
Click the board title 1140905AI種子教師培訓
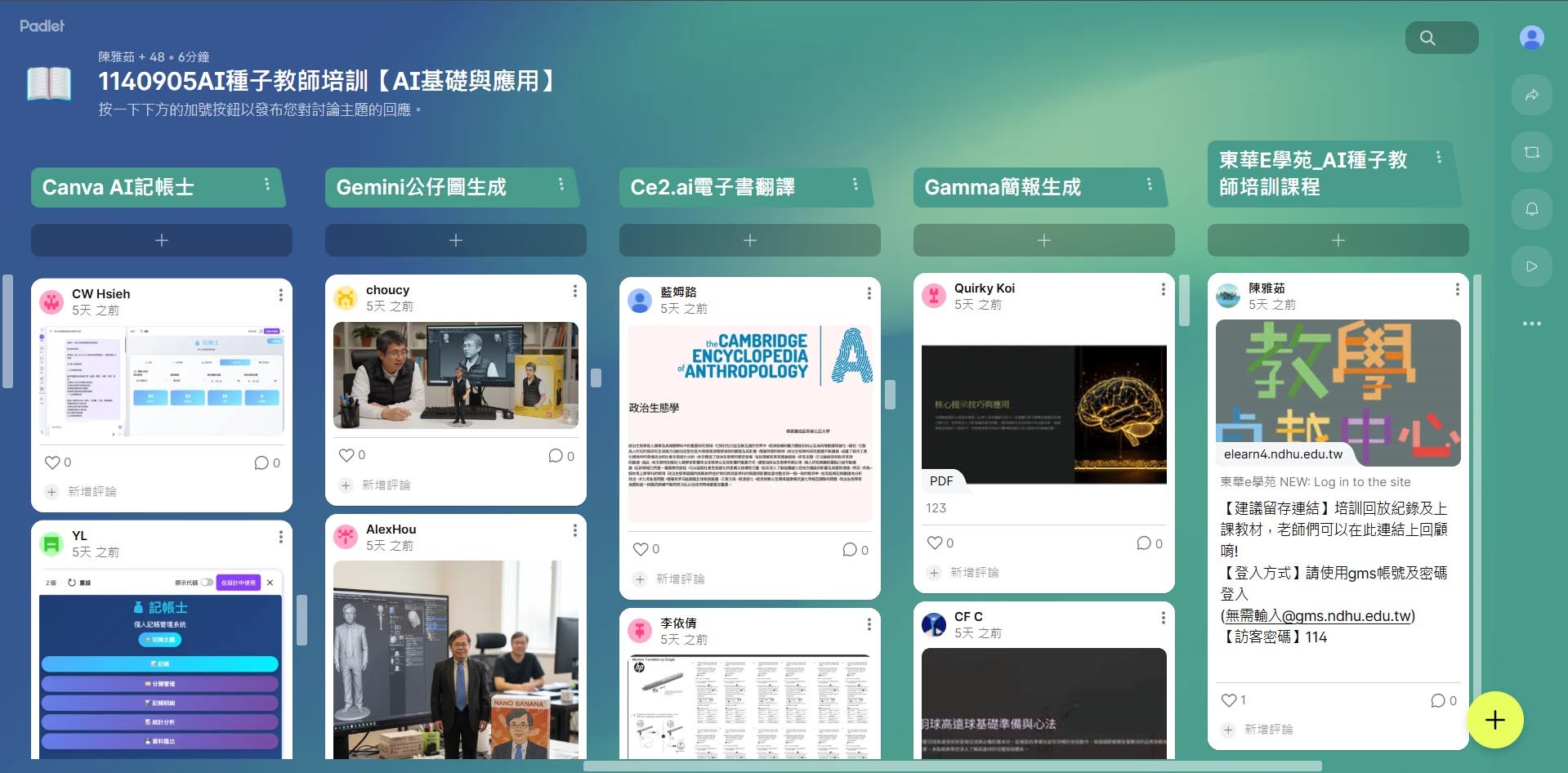pos(328,81)
